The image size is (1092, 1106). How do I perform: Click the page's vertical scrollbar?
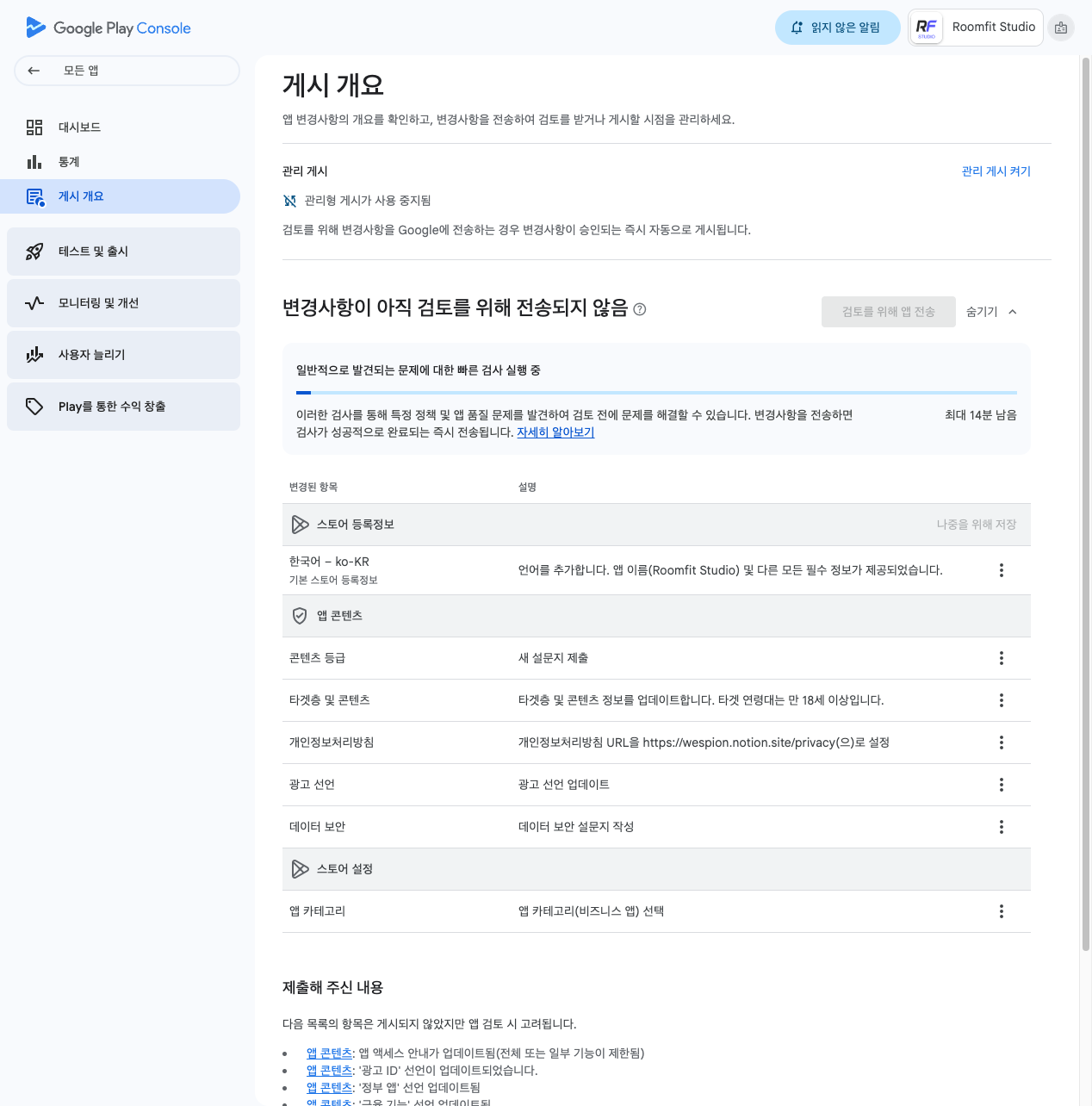tap(1085, 517)
